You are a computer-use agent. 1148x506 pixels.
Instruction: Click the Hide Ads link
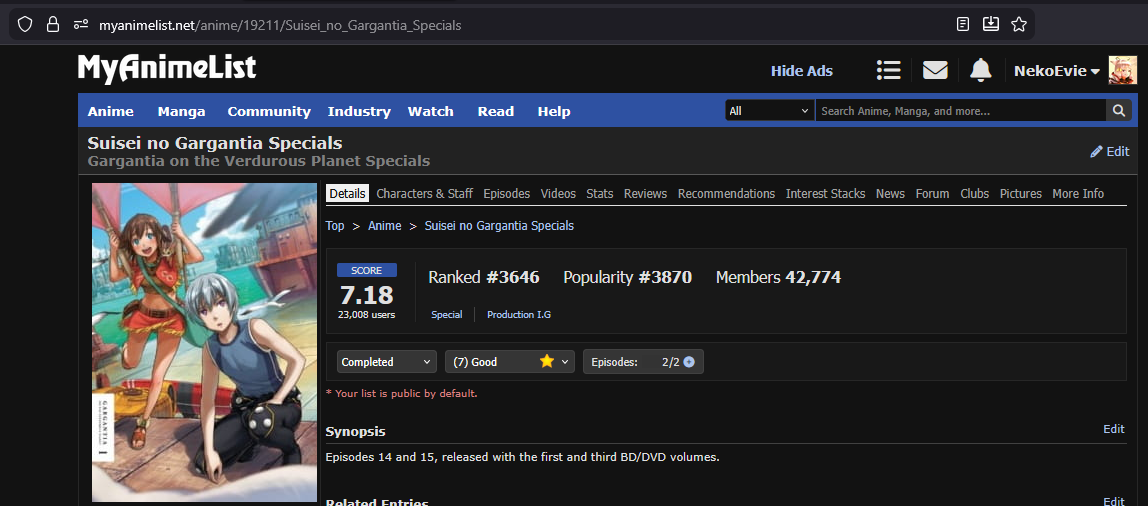coord(802,71)
